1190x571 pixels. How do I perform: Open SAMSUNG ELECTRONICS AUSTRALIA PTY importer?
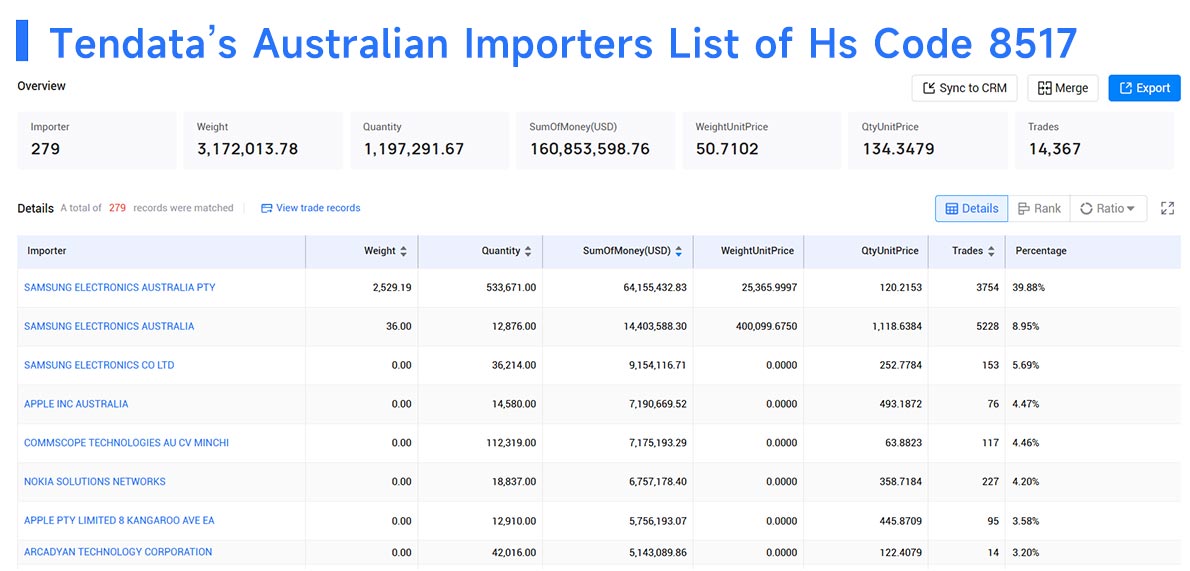click(x=120, y=288)
